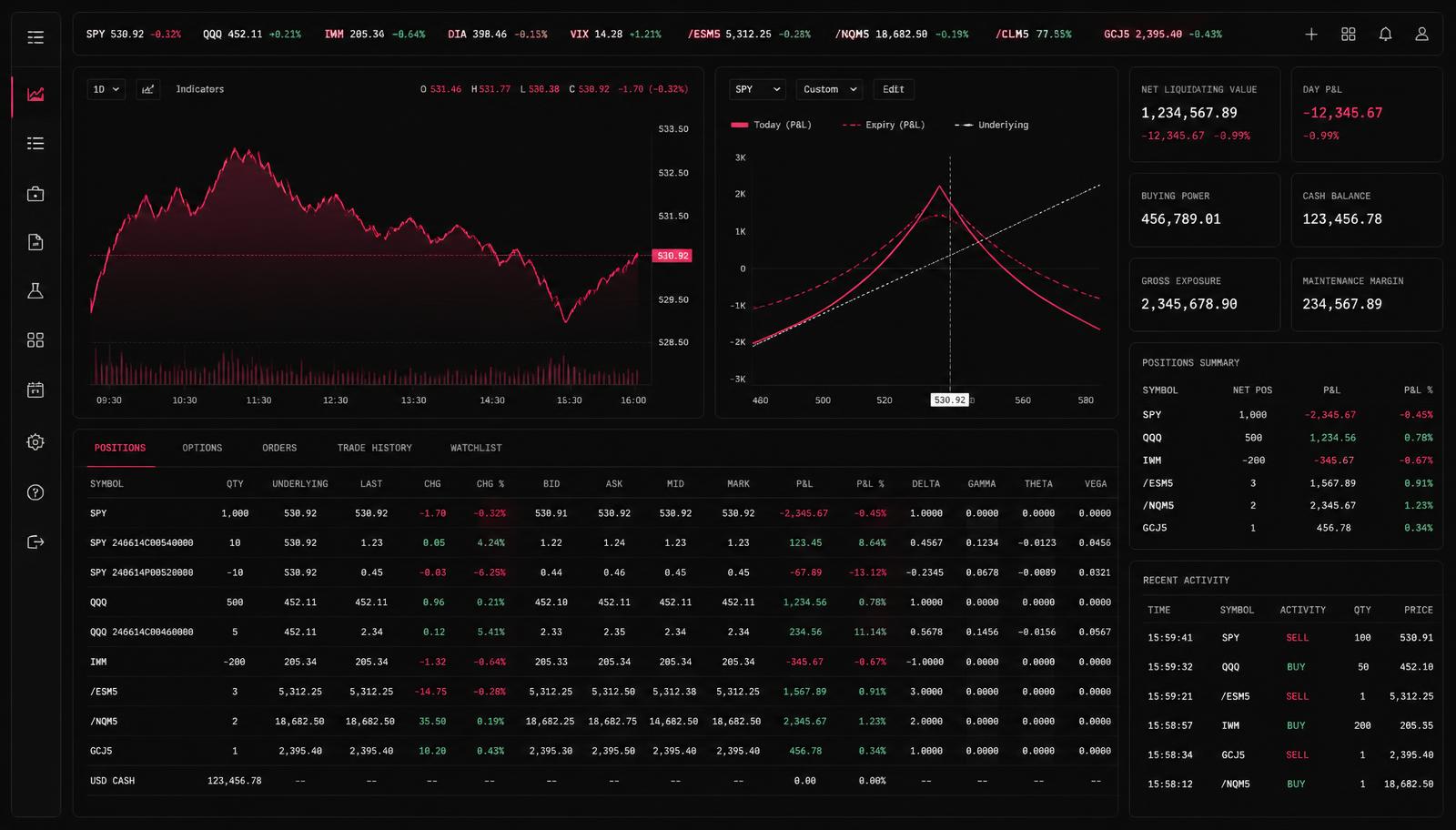
Task: Click the GAMMA column header
Action: tap(982, 484)
